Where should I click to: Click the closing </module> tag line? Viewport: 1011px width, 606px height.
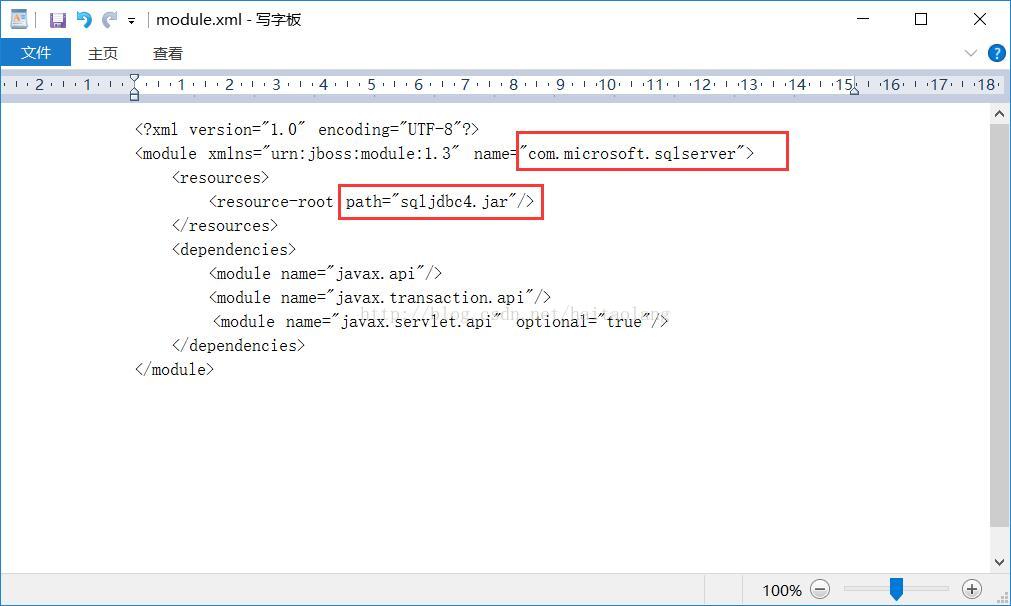pyautogui.click(x=174, y=369)
